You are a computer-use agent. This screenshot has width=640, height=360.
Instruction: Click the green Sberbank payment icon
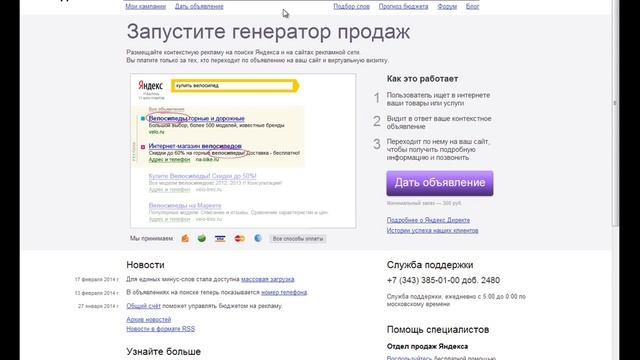[202, 238]
